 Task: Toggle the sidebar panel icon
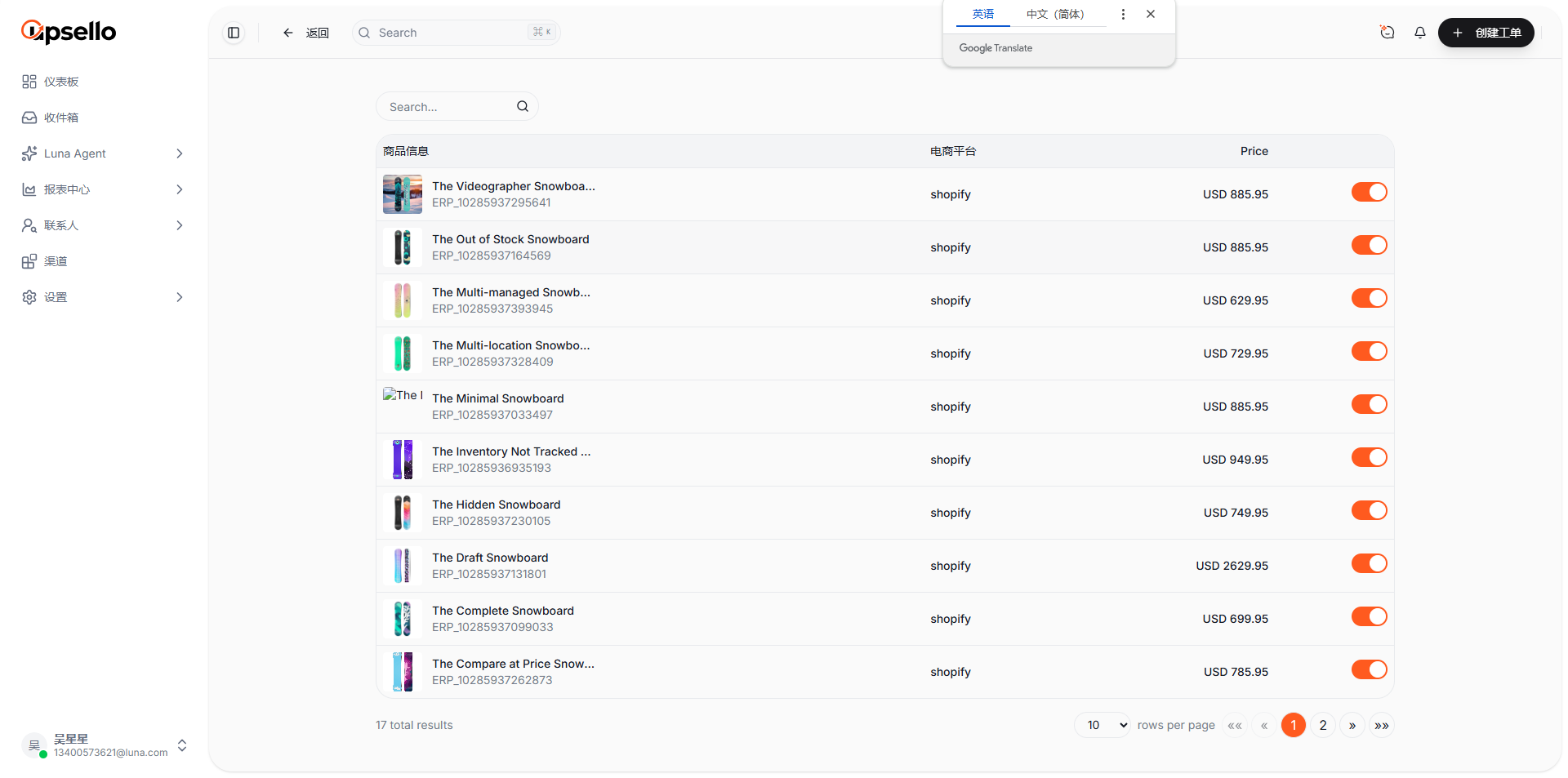(234, 33)
